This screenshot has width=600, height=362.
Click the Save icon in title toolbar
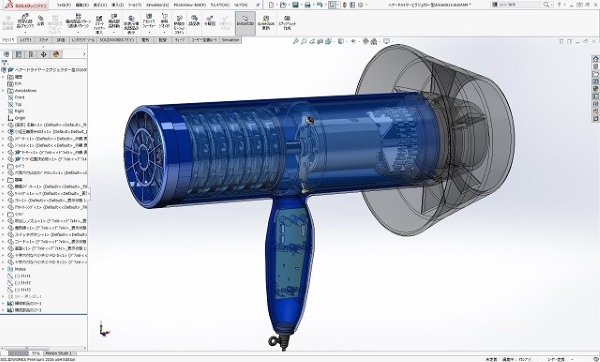click(x=295, y=5)
